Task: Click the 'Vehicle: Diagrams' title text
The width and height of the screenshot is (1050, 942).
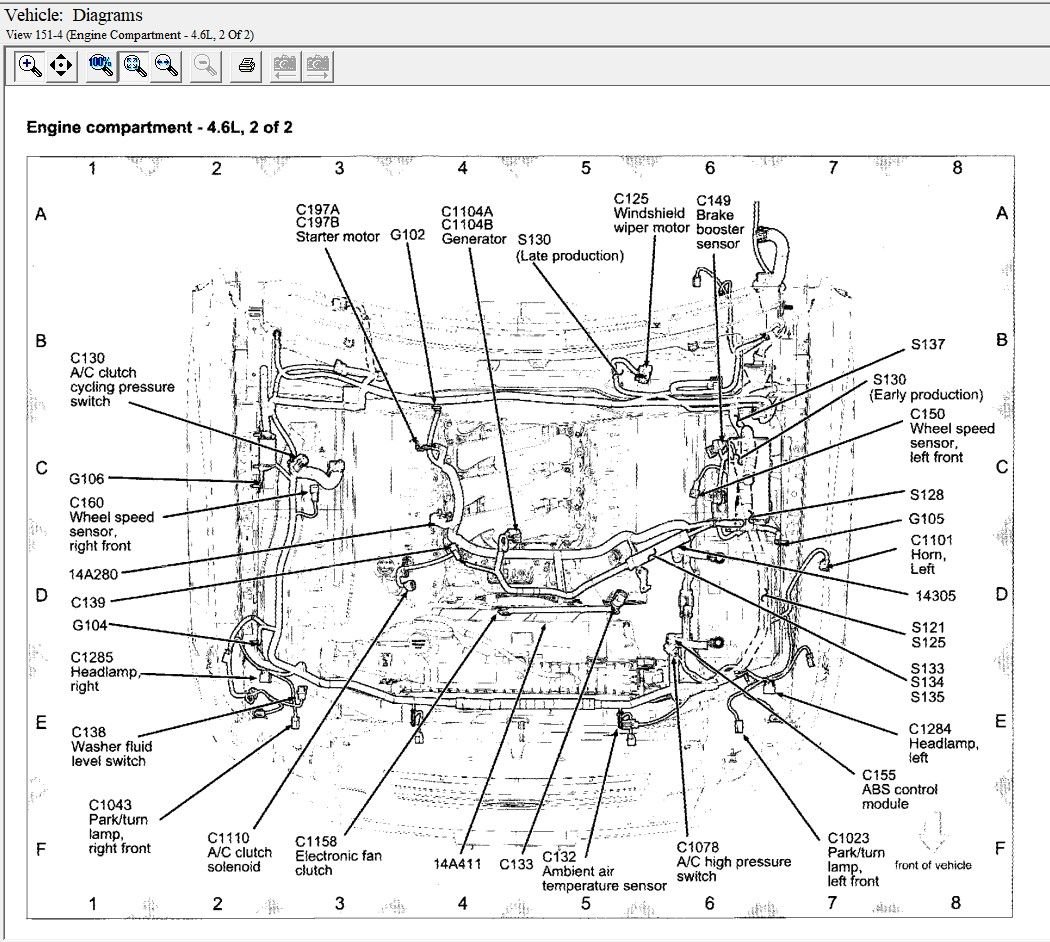Action: (74, 15)
